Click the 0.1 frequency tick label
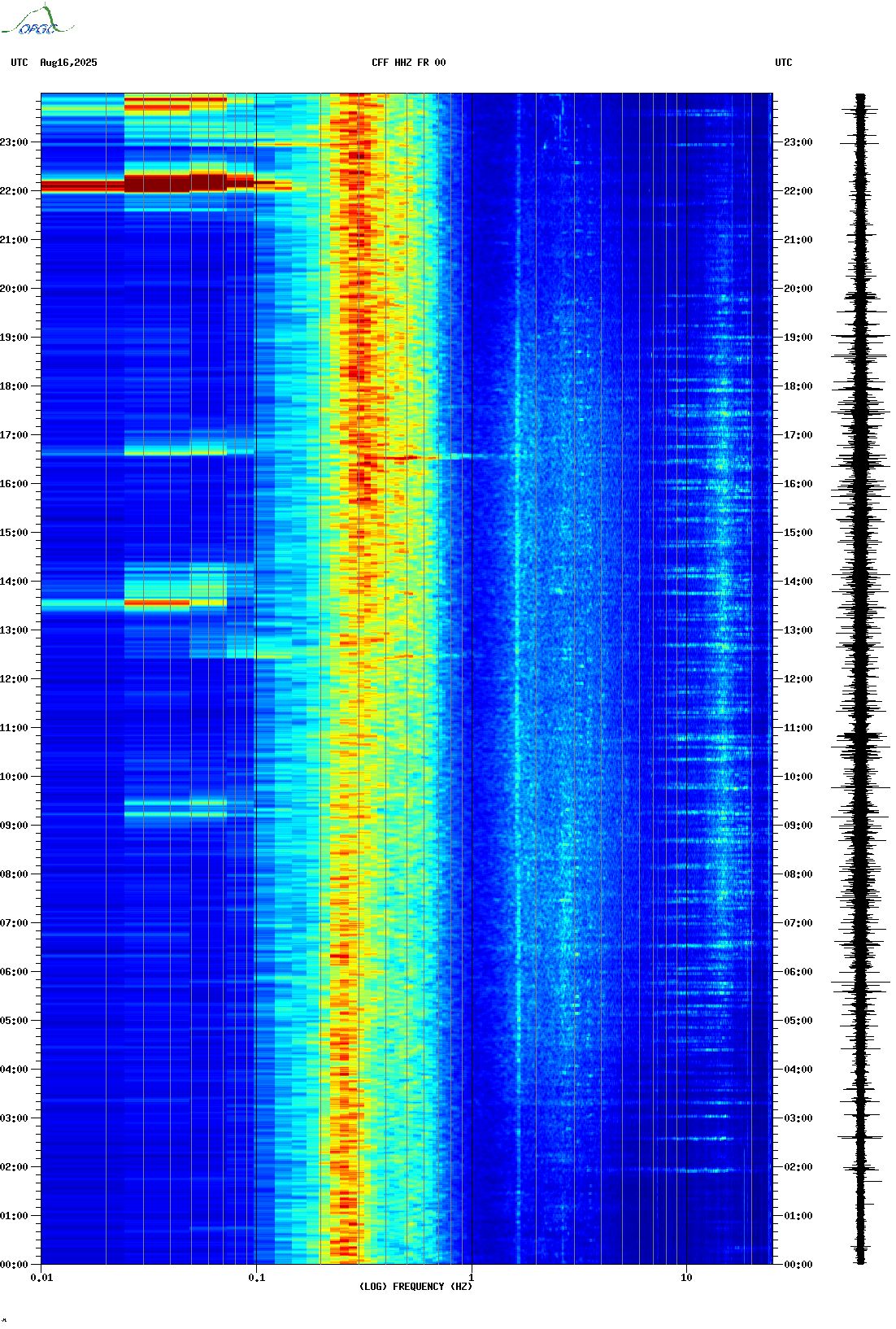This screenshot has width=896, height=1329. point(256,1278)
